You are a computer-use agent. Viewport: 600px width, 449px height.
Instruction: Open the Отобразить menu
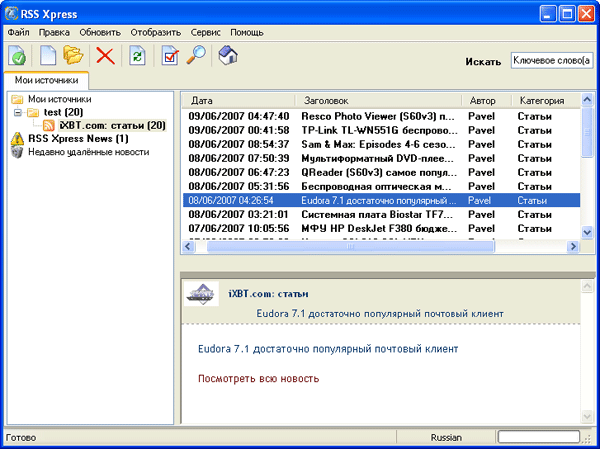(156, 33)
